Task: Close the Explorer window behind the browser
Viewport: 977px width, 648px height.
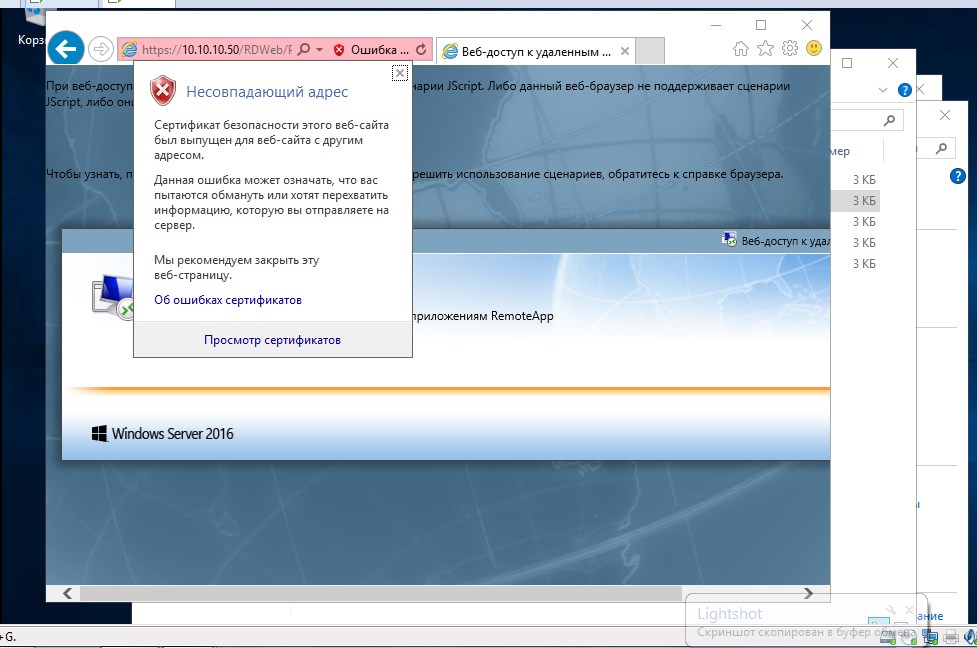Action: pos(893,63)
